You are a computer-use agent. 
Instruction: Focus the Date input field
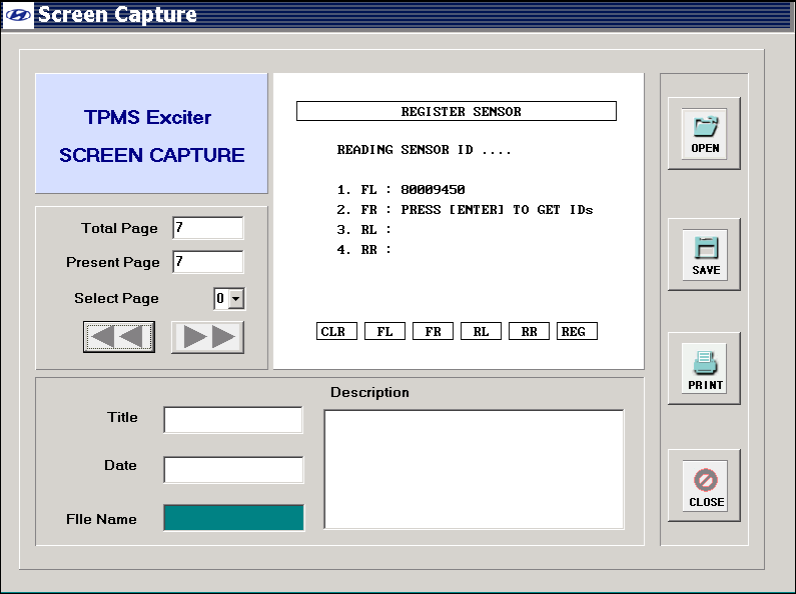(x=233, y=470)
